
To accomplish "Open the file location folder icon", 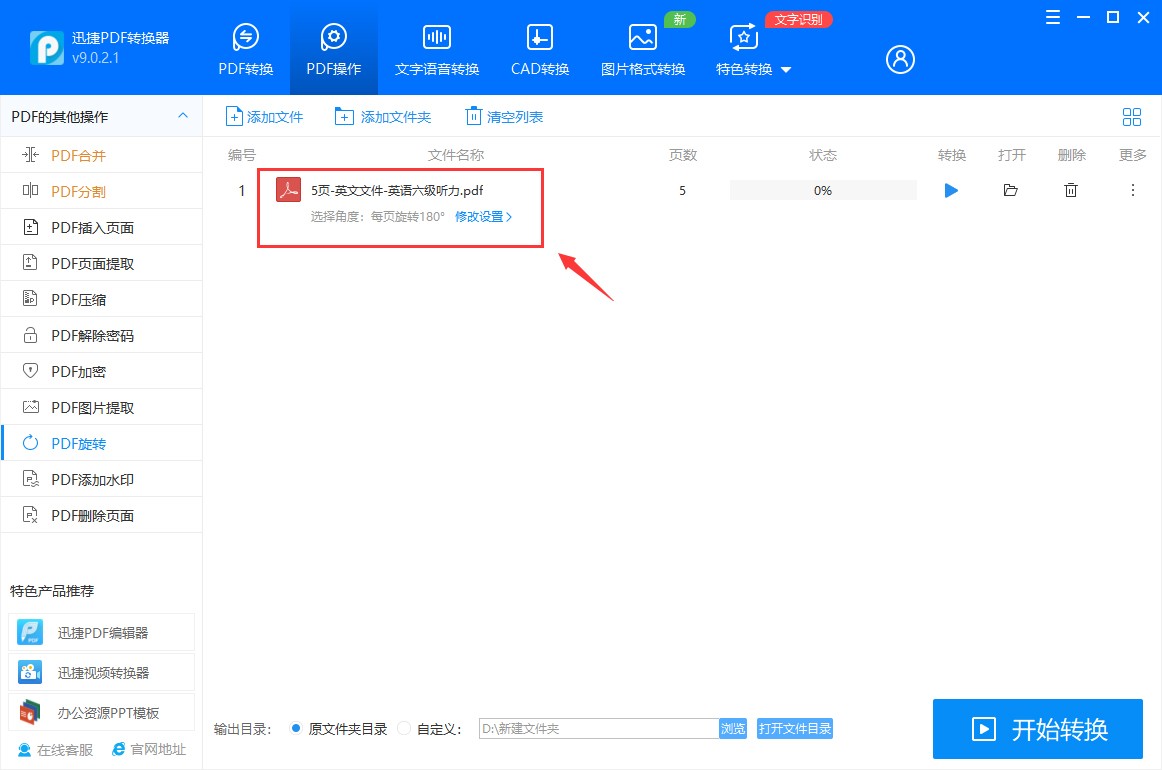I will tap(1011, 190).
